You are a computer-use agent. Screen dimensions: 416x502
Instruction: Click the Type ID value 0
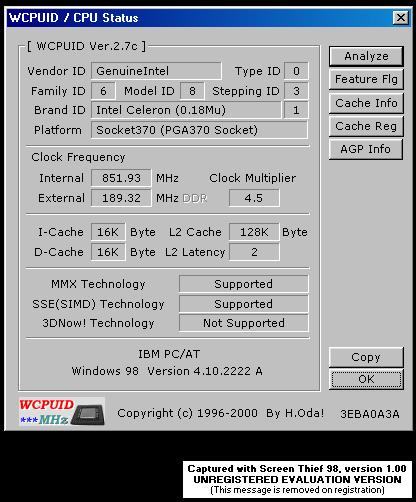[x=296, y=71]
